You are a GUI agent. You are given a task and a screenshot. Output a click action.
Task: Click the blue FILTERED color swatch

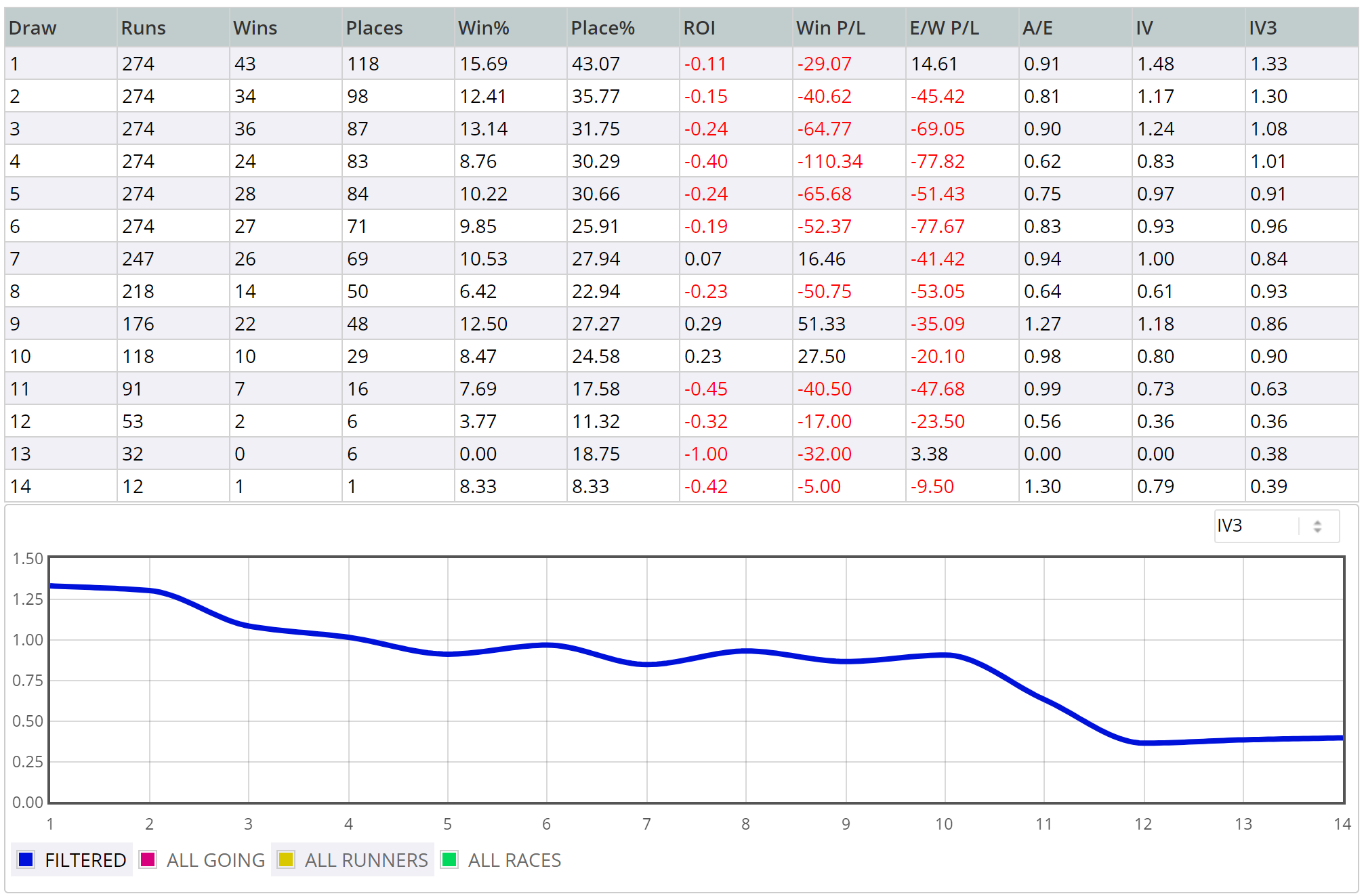tap(26, 859)
